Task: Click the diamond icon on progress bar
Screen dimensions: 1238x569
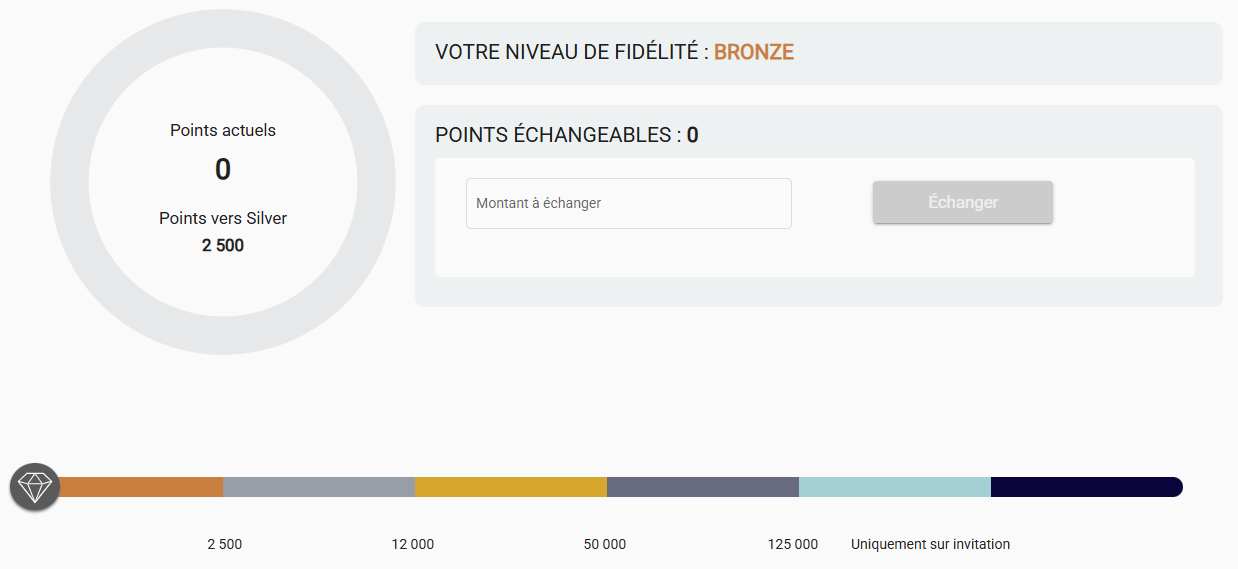Action: 35,487
